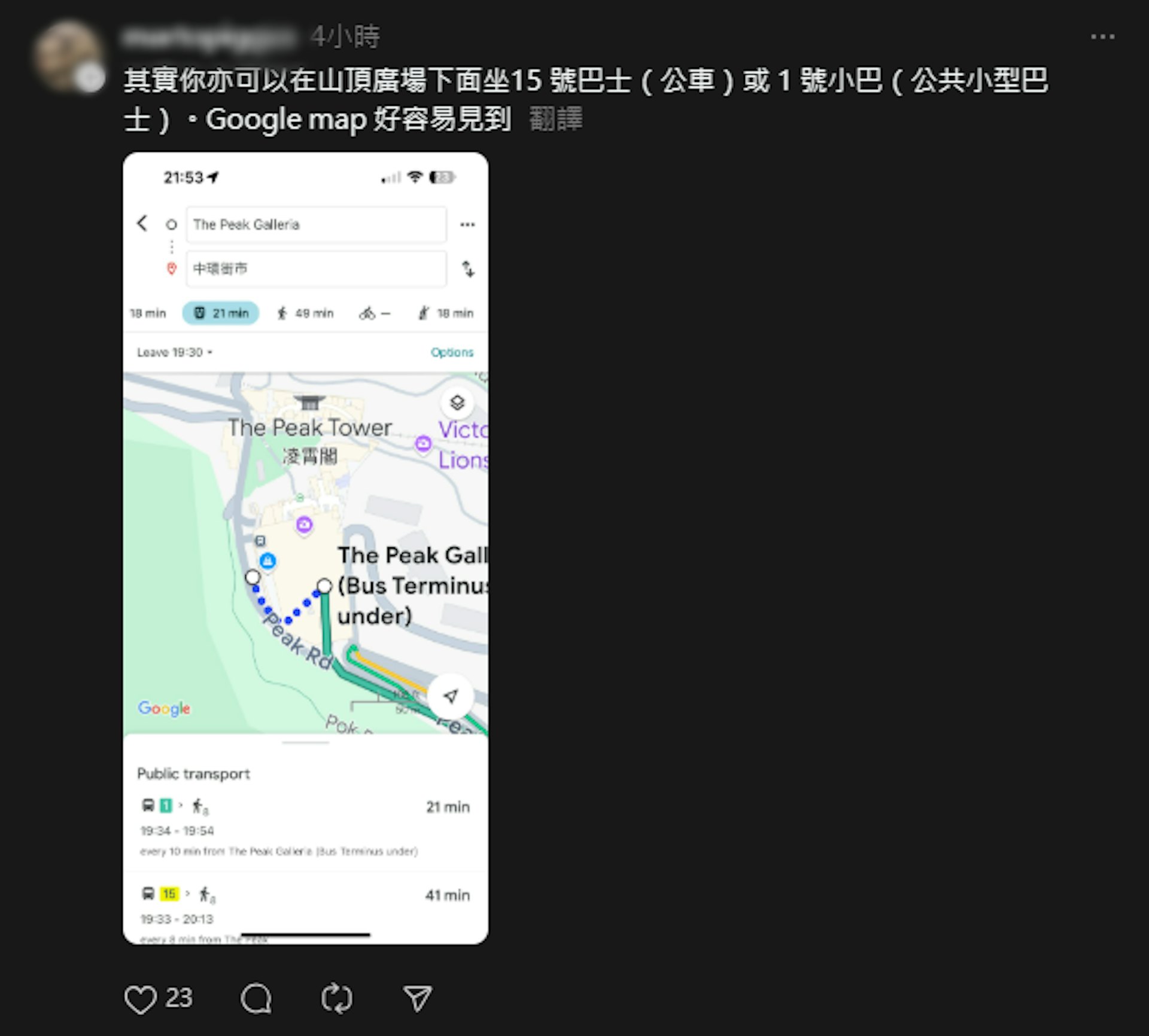The height and width of the screenshot is (1036, 1149).
Task: Swap origin and destination arrows
Action: (x=468, y=269)
